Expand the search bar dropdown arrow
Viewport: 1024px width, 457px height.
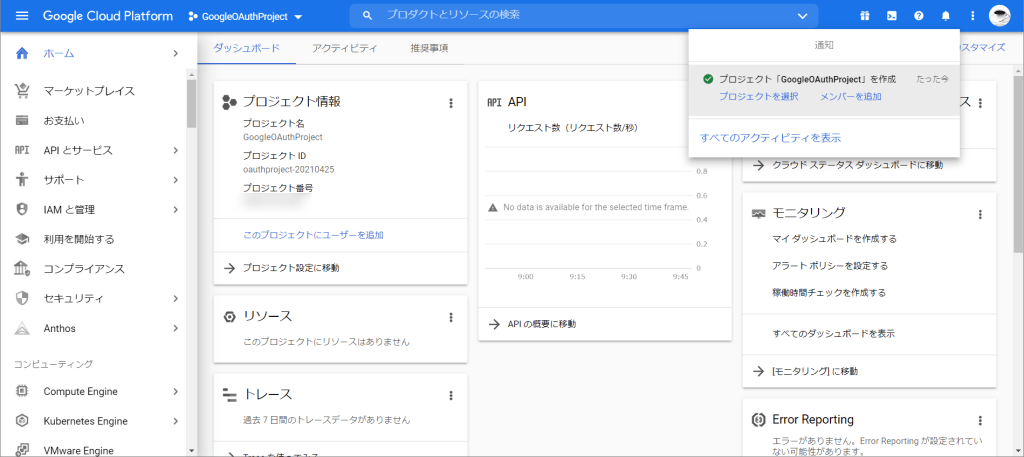(x=803, y=16)
